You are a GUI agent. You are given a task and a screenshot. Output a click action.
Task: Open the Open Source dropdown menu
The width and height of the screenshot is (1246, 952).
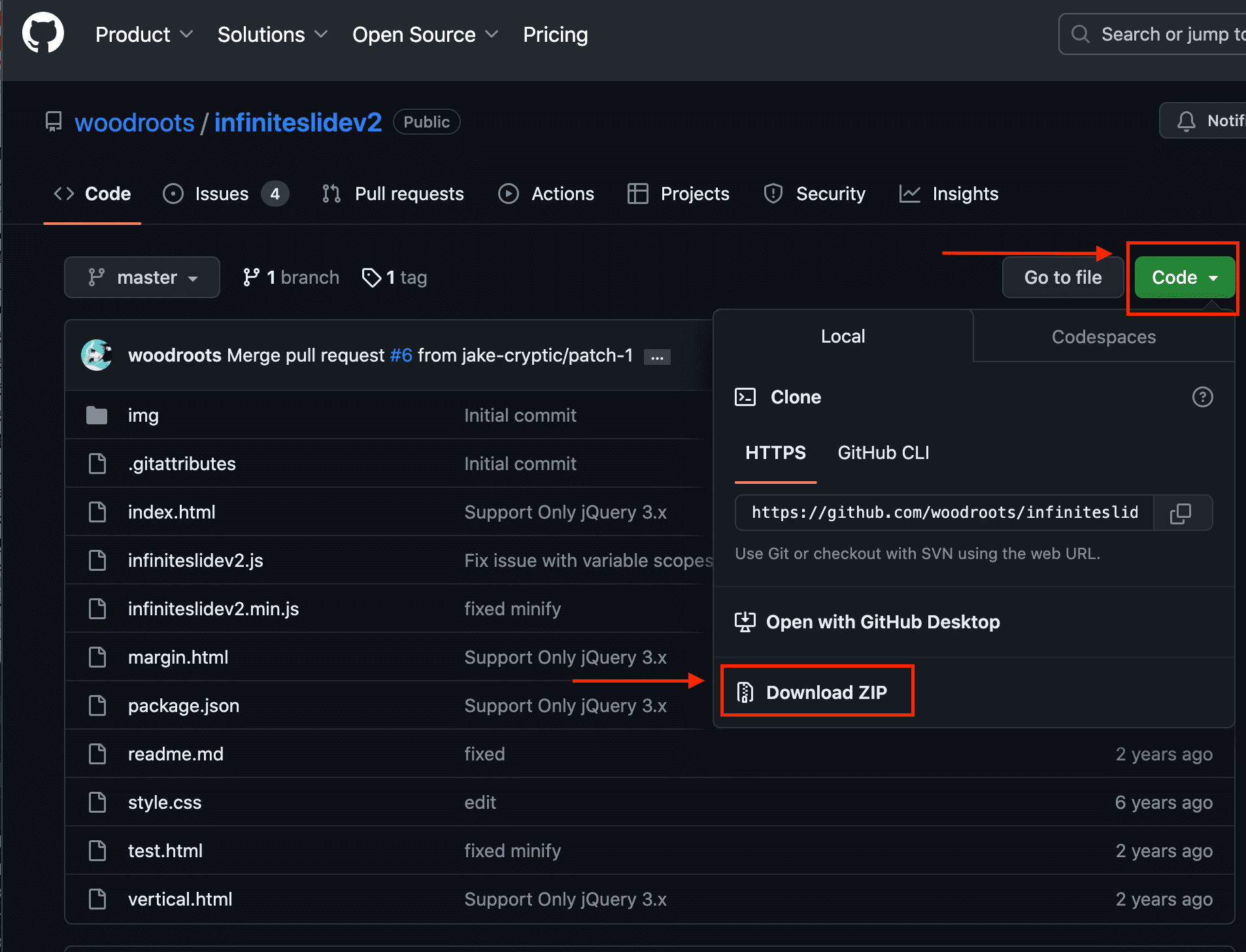[426, 34]
